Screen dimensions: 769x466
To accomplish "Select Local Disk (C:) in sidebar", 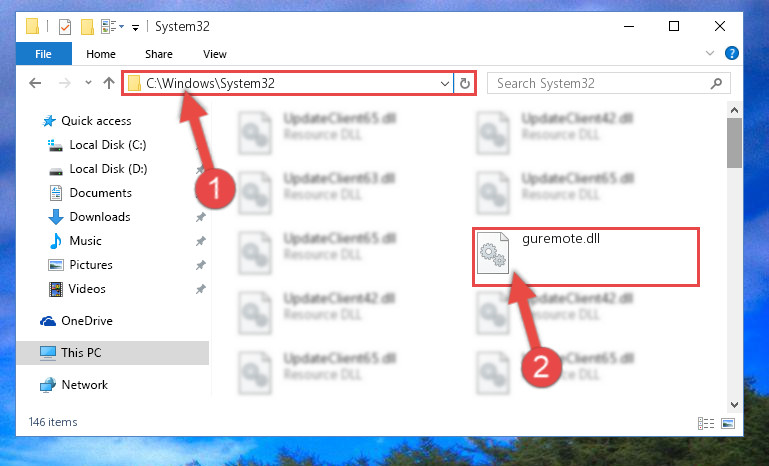I will (108, 145).
